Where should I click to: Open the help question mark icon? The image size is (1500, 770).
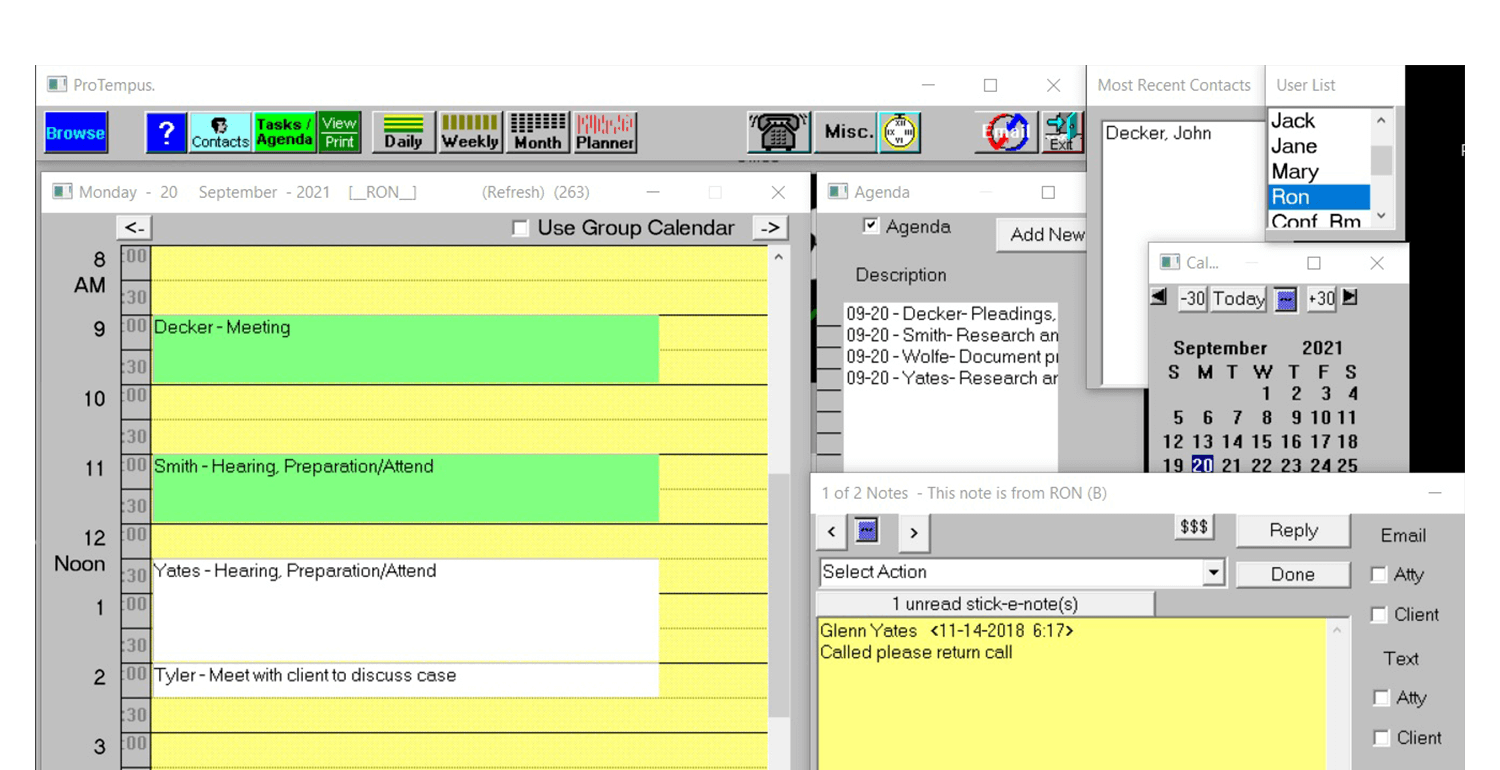click(166, 133)
